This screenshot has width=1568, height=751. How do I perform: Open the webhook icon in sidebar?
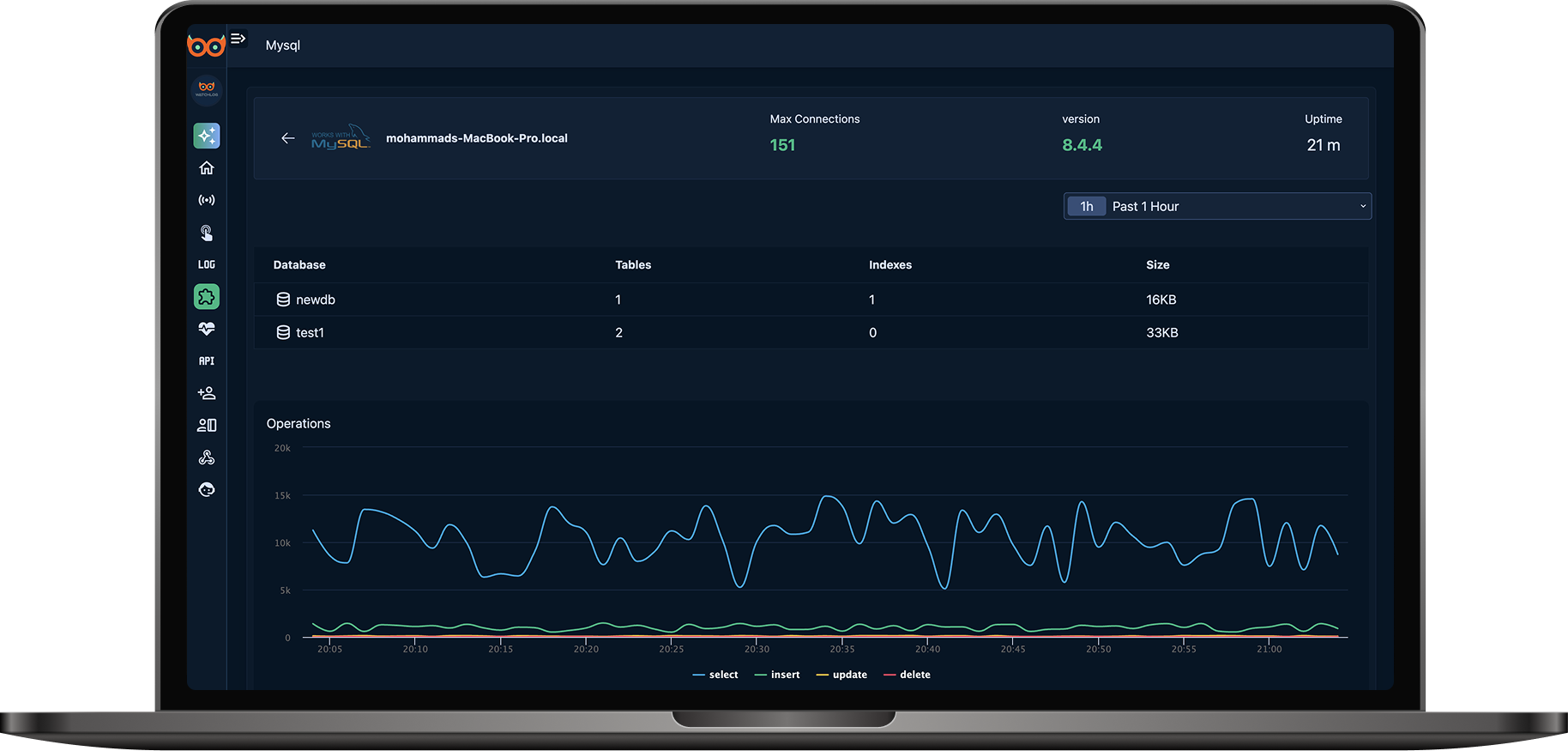click(x=207, y=457)
